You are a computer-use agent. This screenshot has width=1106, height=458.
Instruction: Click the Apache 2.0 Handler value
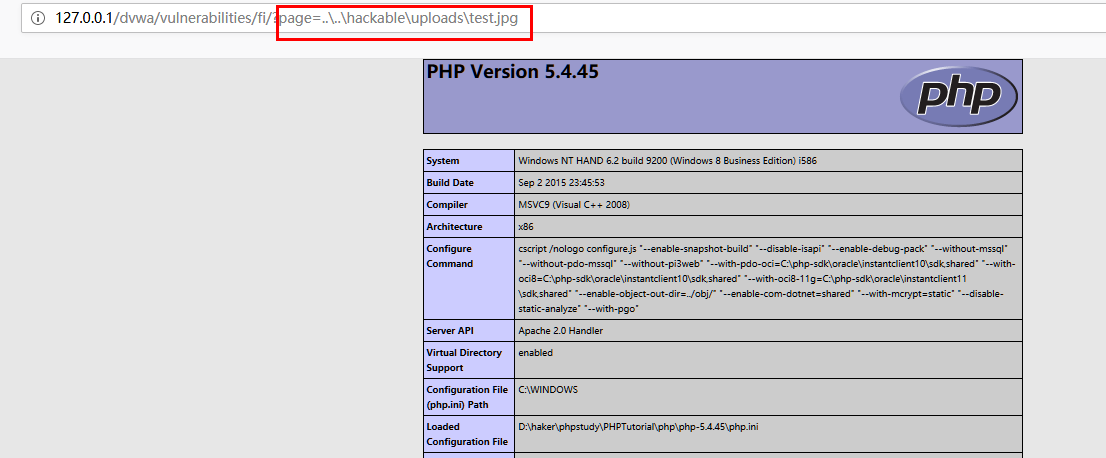point(560,330)
